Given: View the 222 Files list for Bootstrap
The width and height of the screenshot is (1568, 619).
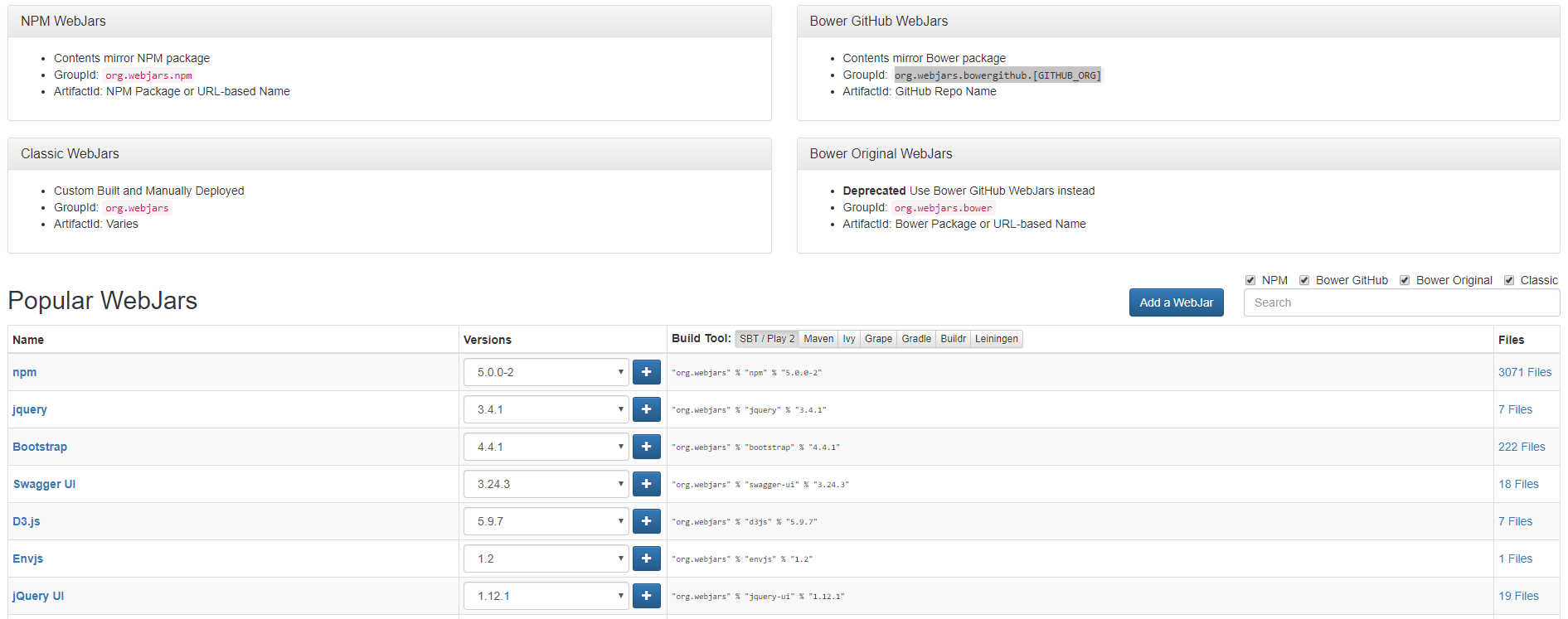Looking at the screenshot, I should tap(1522, 447).
